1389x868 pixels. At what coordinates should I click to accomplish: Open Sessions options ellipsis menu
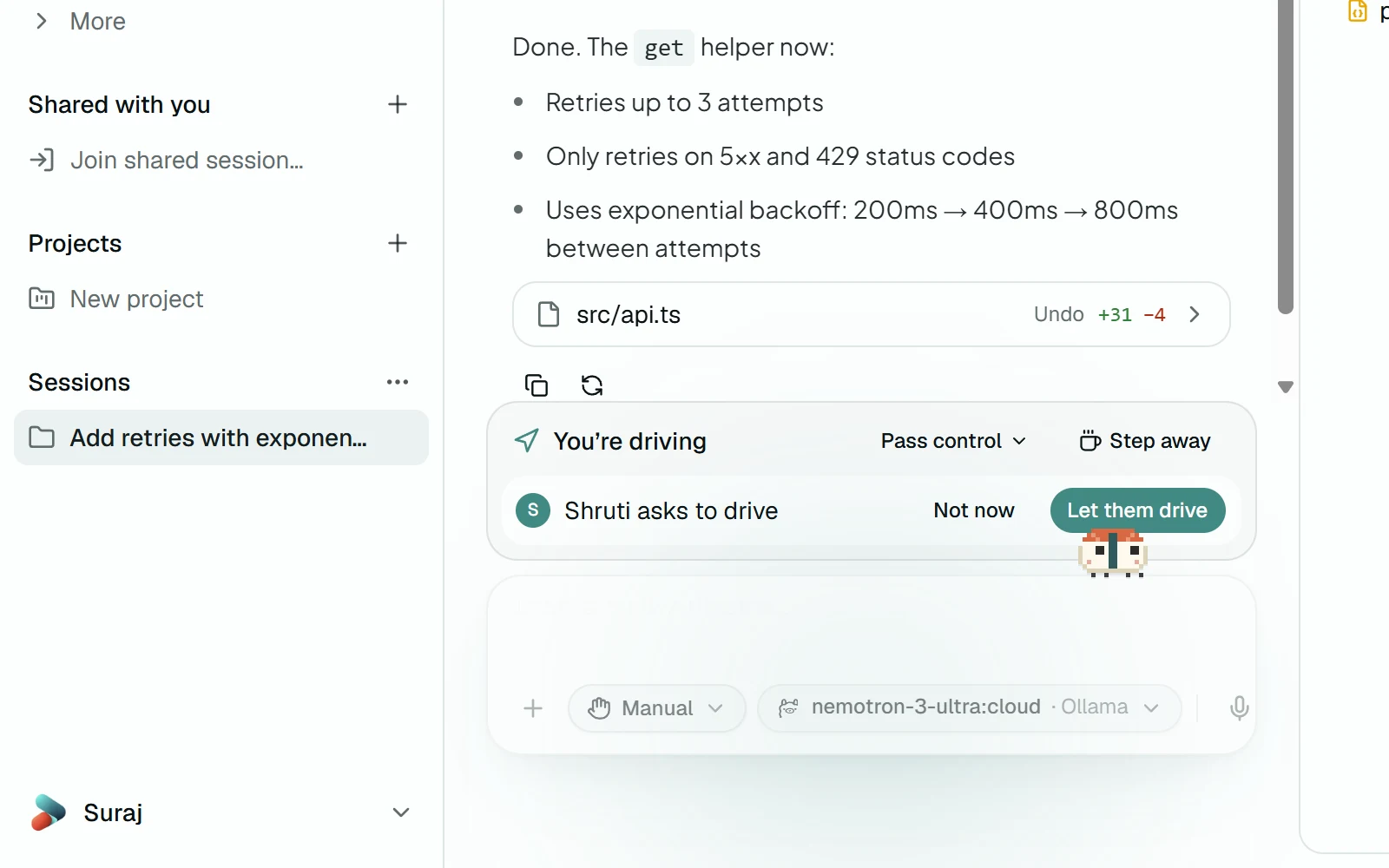click(x=398, y=382)
